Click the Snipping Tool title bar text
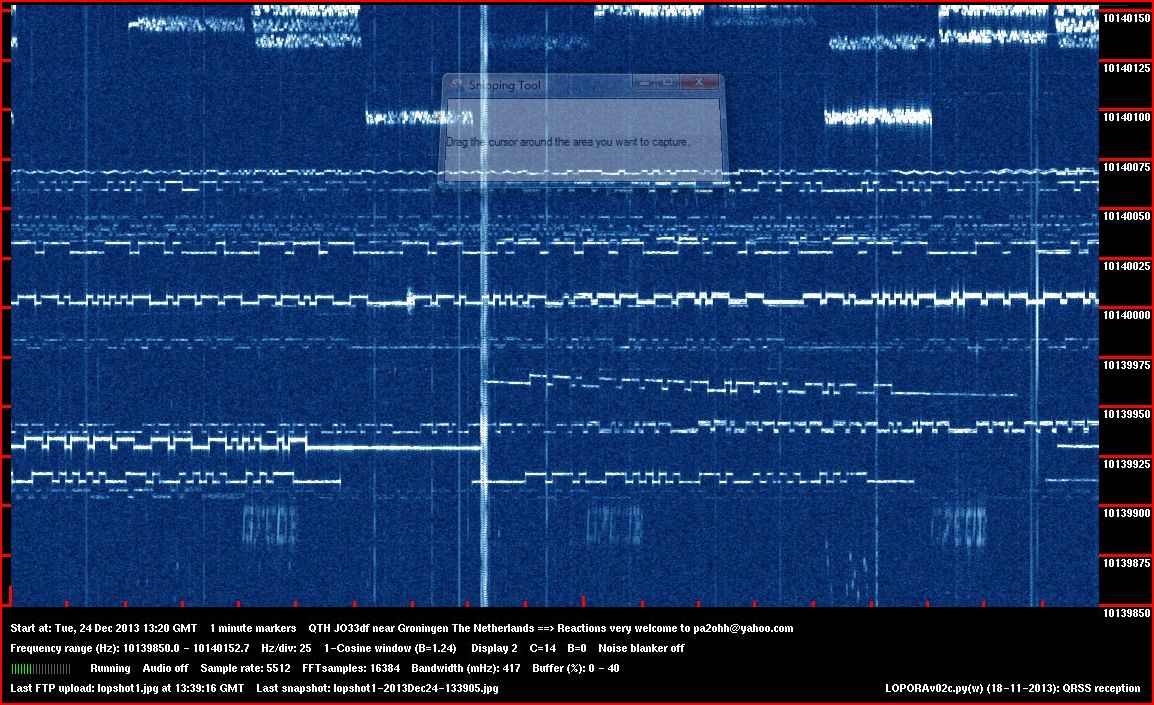1154x705 pixels. 505,86
